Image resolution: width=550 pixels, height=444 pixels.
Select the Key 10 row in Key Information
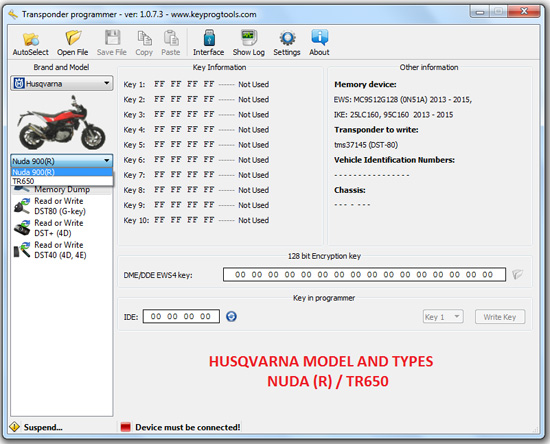click(196, 220)
